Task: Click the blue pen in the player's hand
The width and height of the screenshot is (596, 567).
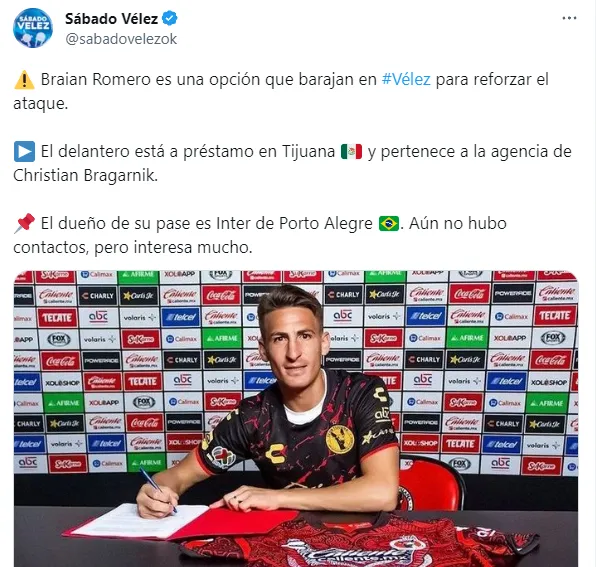Action: point(157,490)
